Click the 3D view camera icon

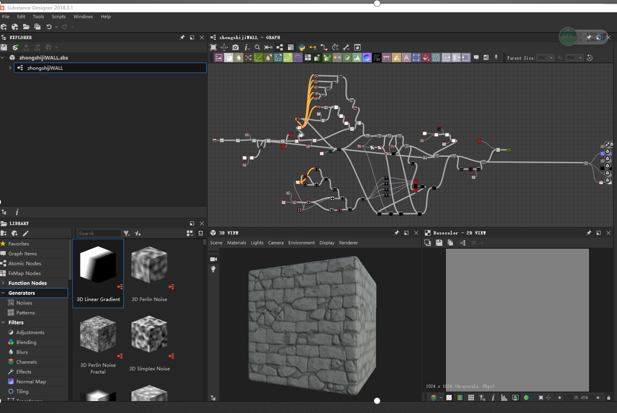click(x=213, y=259)
